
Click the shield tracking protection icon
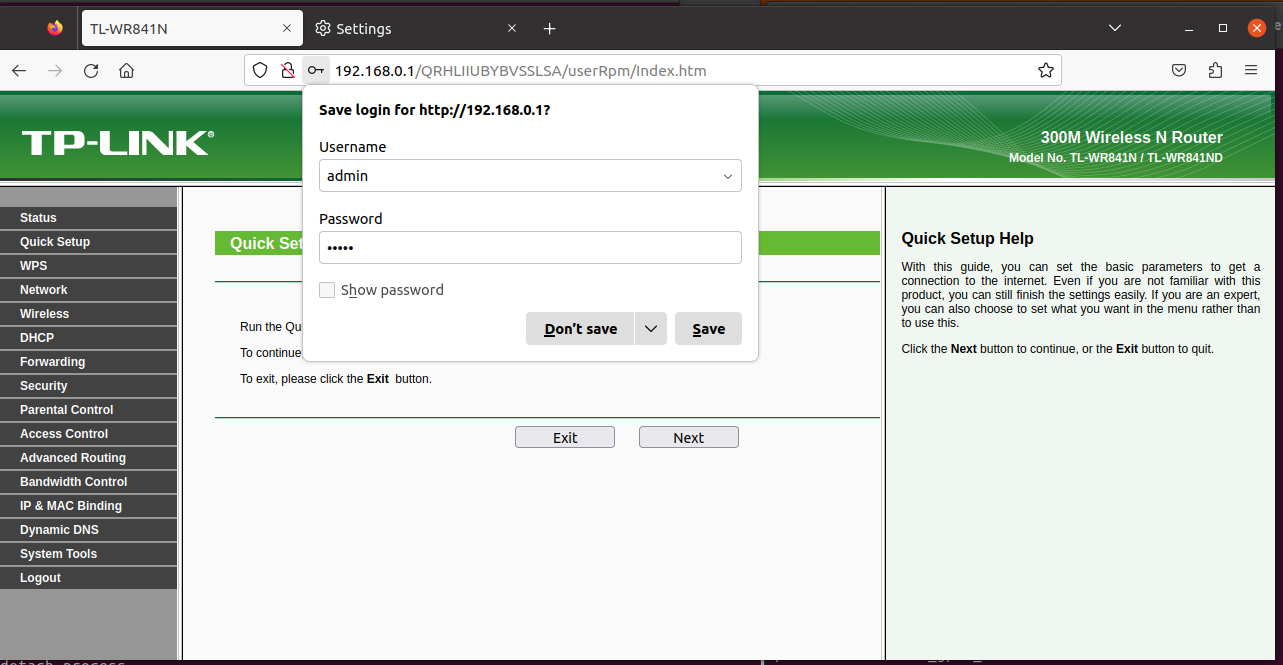(x=260, y=70)
